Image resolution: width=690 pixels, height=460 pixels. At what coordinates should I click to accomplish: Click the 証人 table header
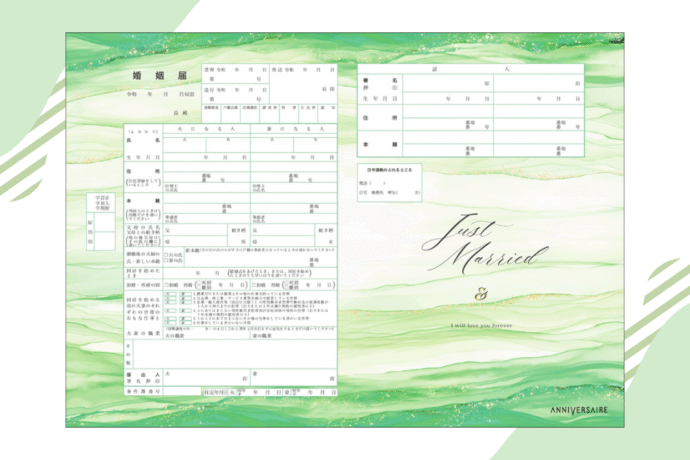[x=471, y=69]
